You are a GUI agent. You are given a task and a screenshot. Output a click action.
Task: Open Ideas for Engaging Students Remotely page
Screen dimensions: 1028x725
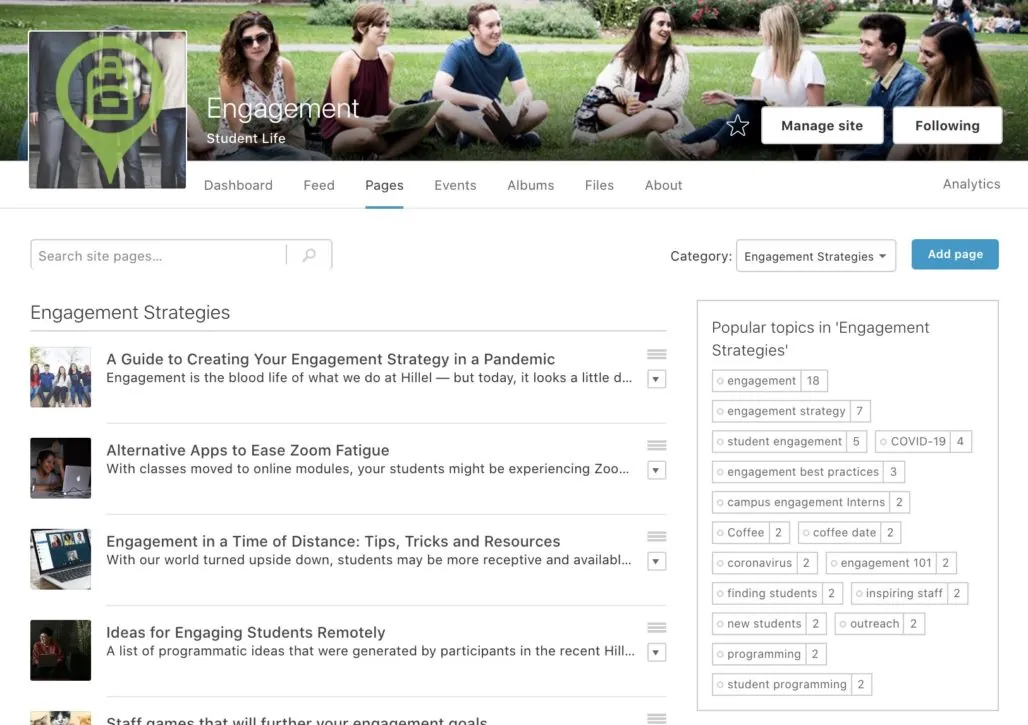pyautogui.click(x=246, y=633)
